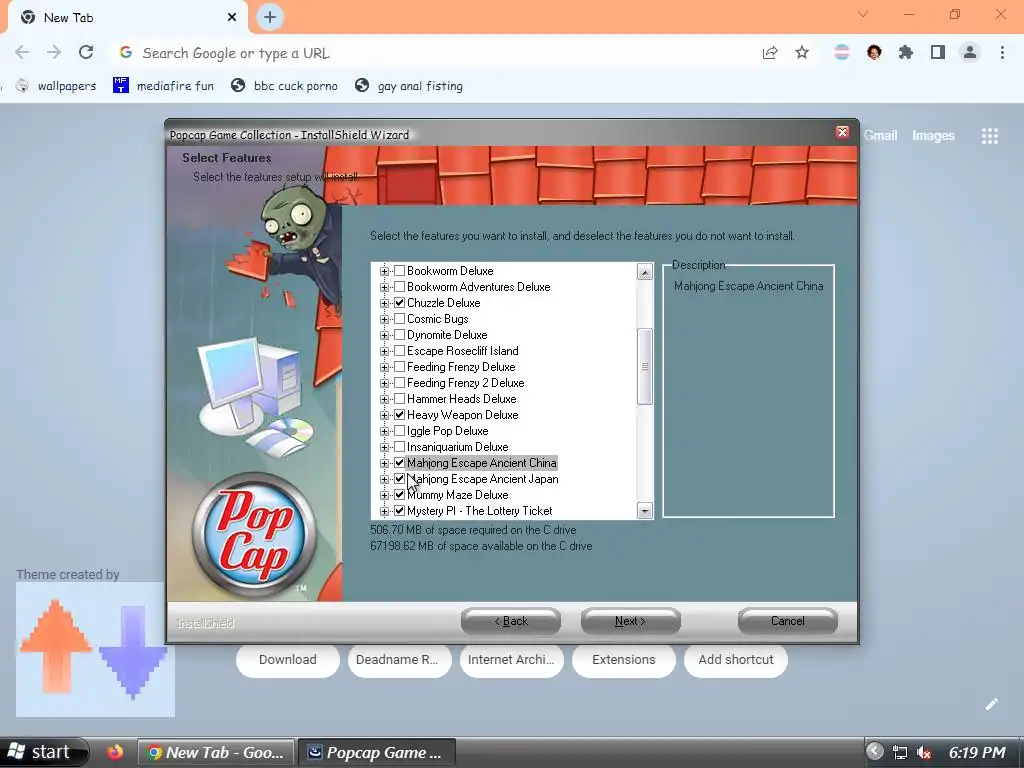Close the New Tab browser tab
1024x768 pixels.
click(x=232, y=18)
